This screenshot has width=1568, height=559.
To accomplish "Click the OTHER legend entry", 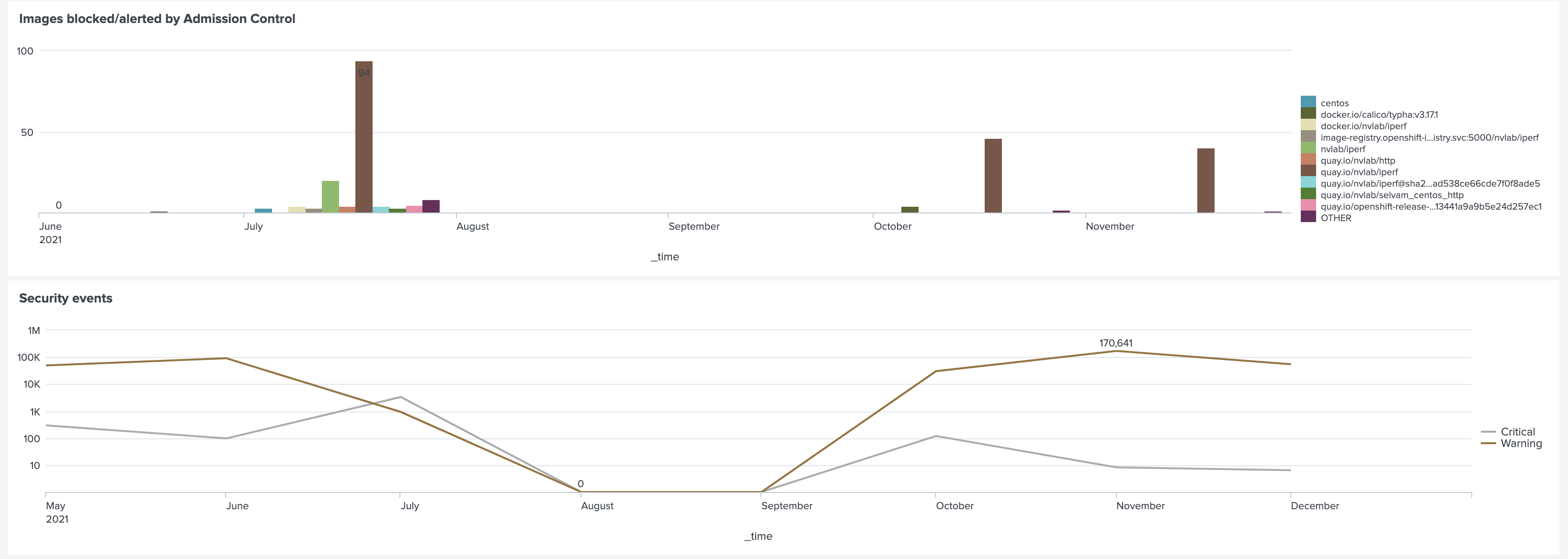I will pos(1335,218).
